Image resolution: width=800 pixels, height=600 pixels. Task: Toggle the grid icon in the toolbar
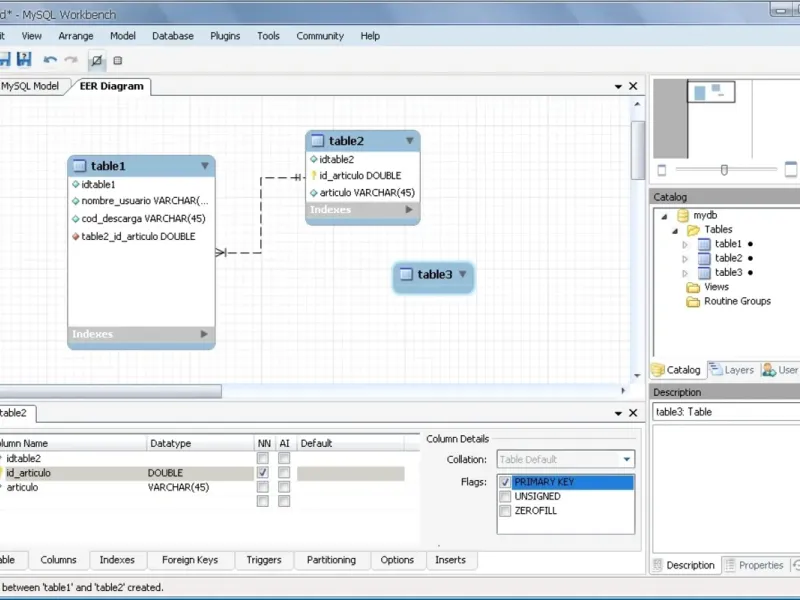tap(117, 61)
